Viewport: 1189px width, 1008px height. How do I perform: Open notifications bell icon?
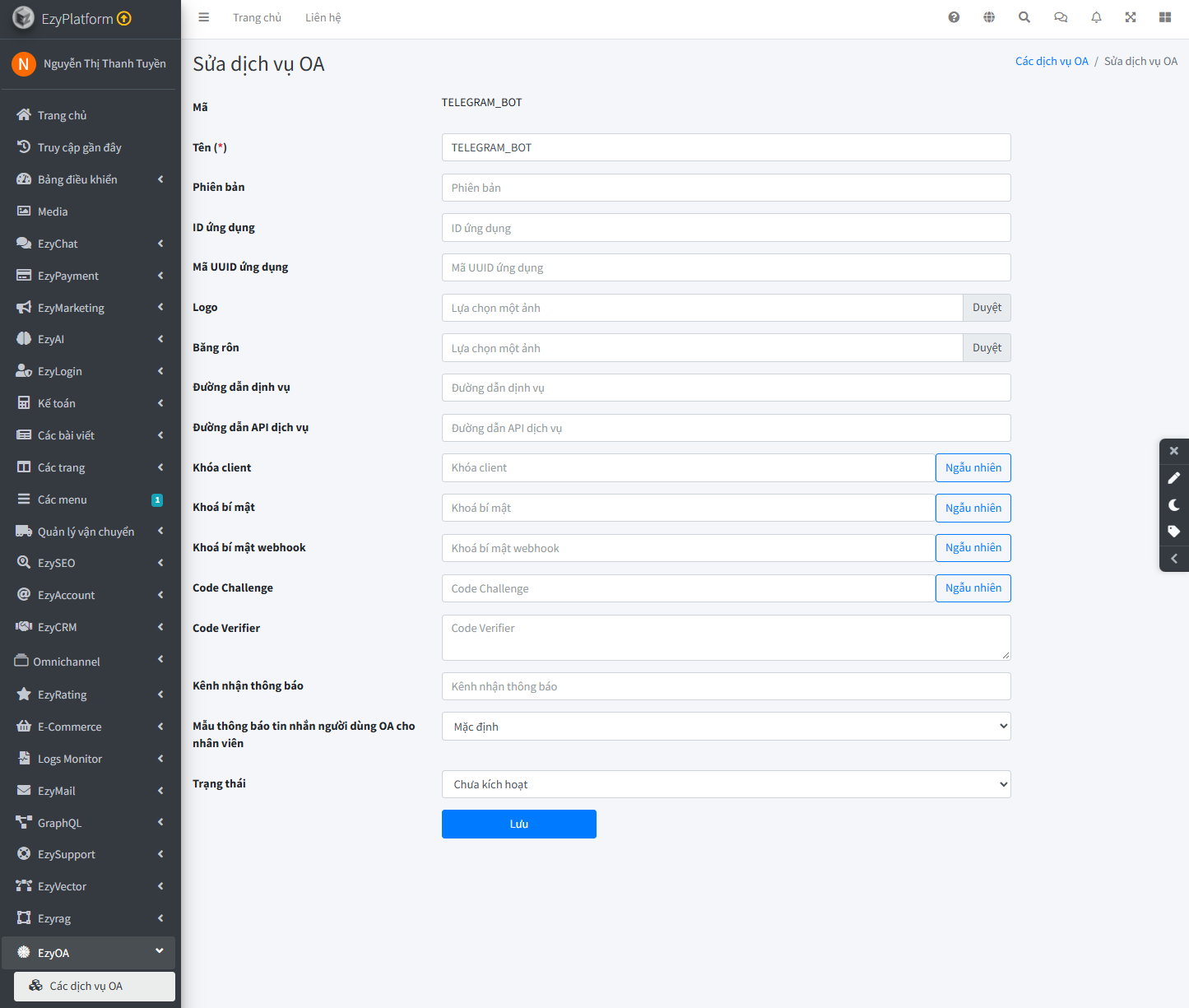click(1096, 17)
